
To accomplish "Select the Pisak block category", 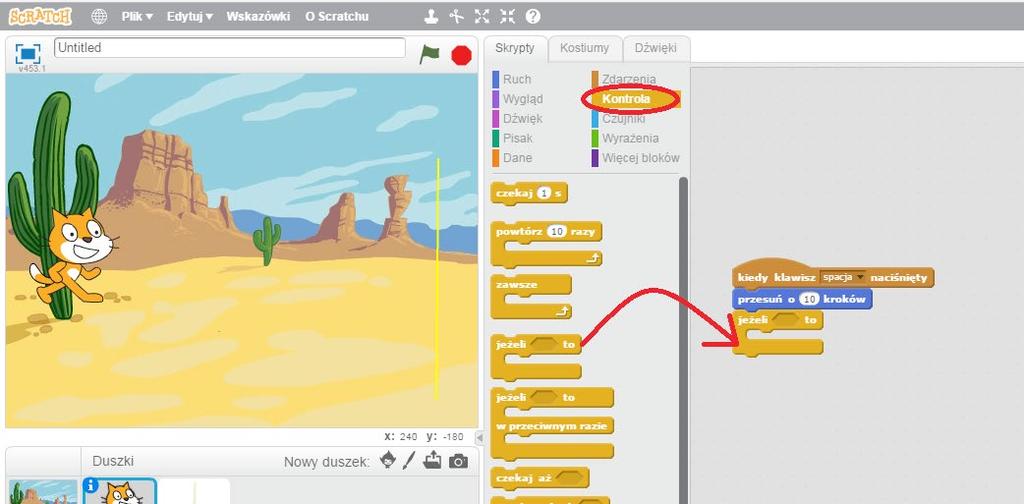I will pyautogui.click(x=517, y=138).
